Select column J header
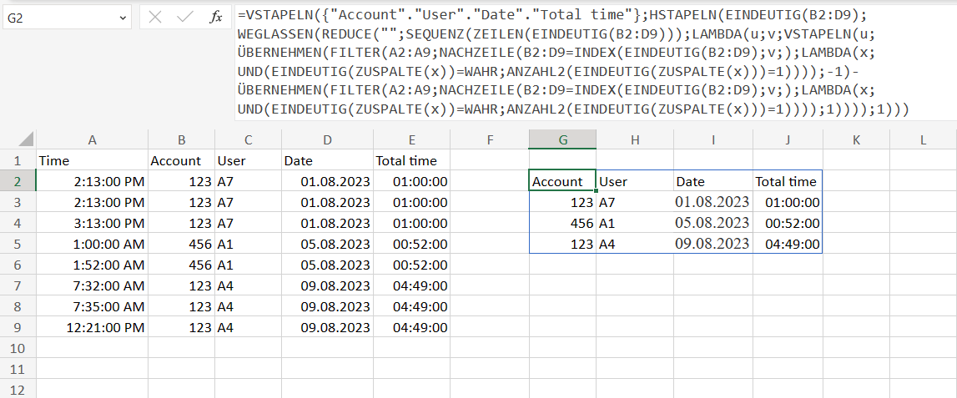Screen dimensions: 957x398 click(x=788, y=140)
